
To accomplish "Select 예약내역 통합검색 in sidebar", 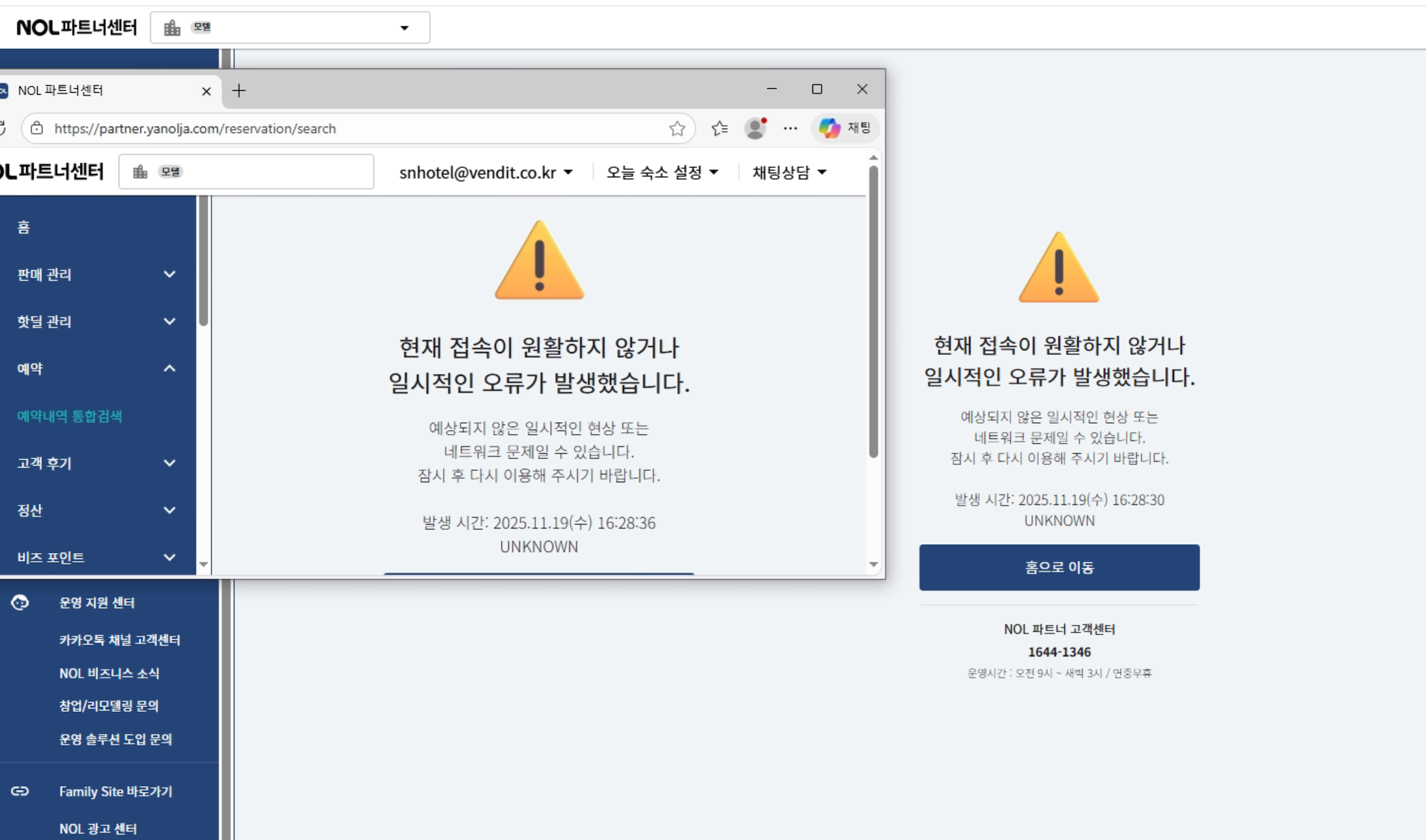I will [x=69, y=416].
